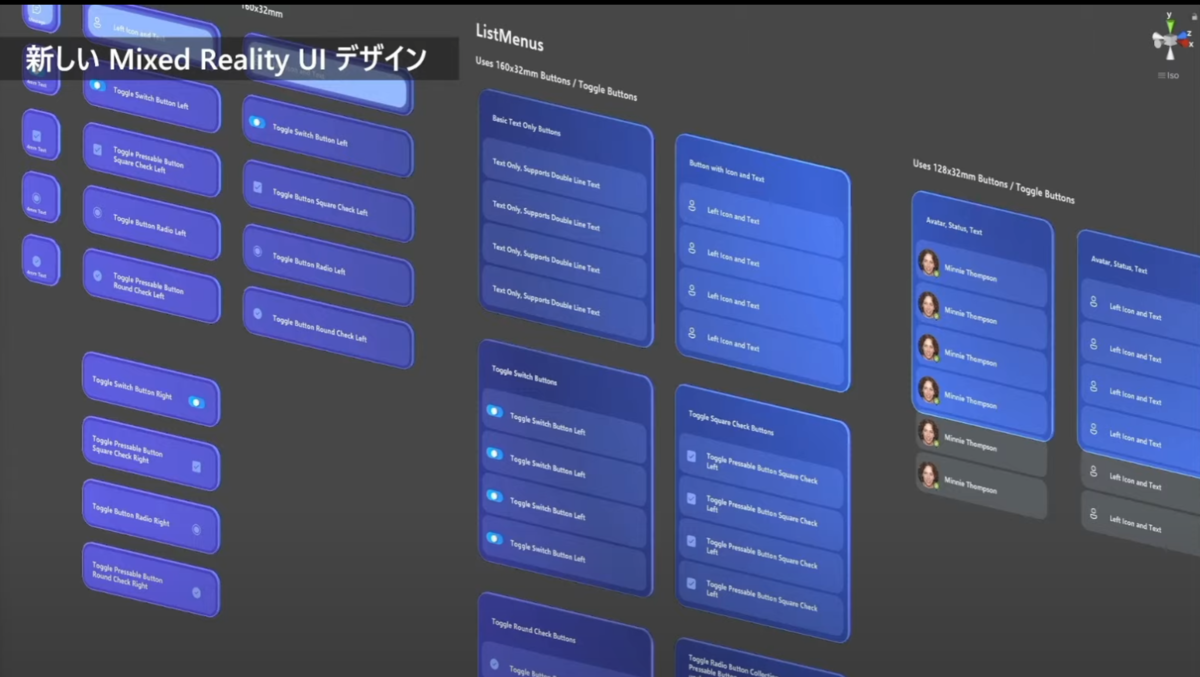Click 'Basic Text Only Buttons' card header
The image size is (1200, 677).
526,125
